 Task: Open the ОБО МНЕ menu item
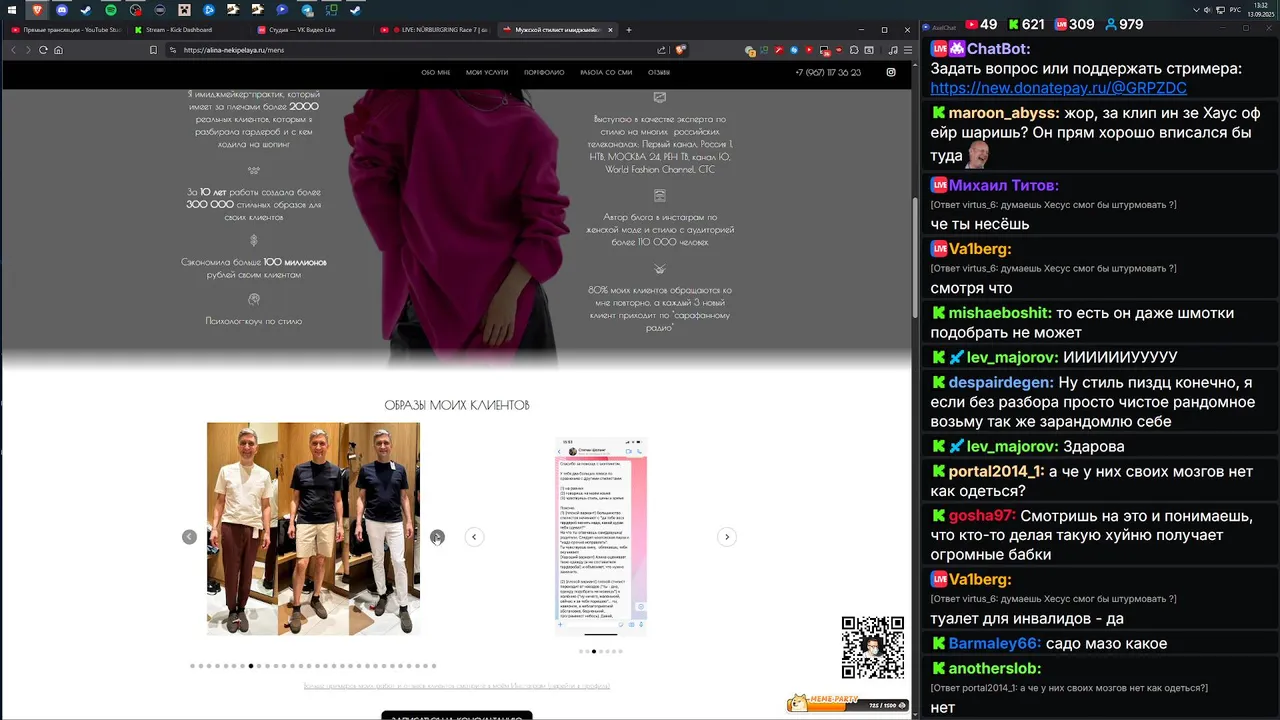[x=436, y=73]
